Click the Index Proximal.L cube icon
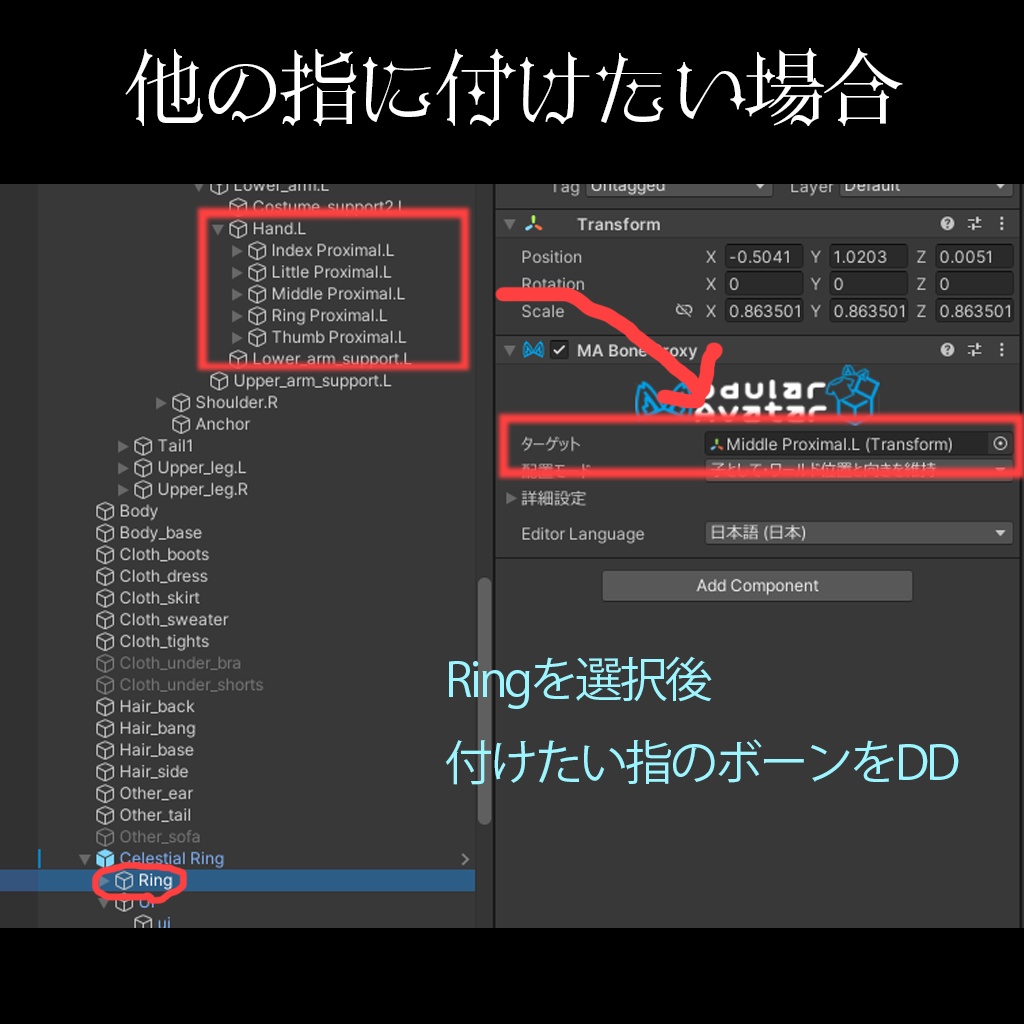 pyautogui.click(x=257, y=251)
